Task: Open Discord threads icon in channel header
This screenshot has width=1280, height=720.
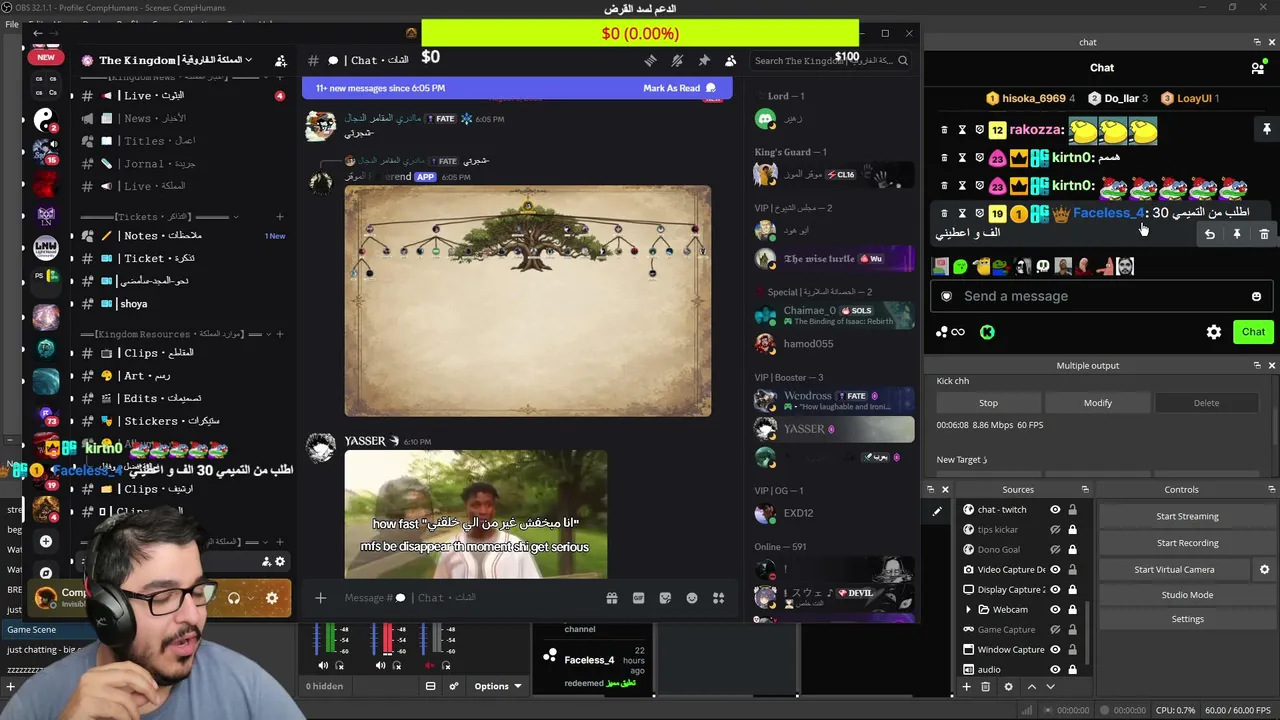Action: 650,61
